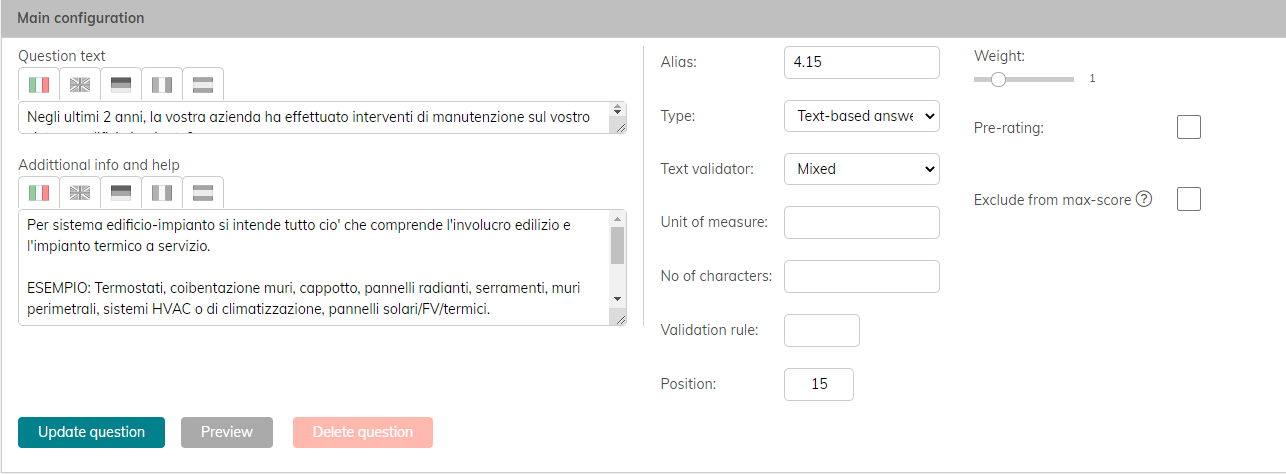Open the Type dropdown
Screen dimensions: 1286x474
[x=861, y=116]
